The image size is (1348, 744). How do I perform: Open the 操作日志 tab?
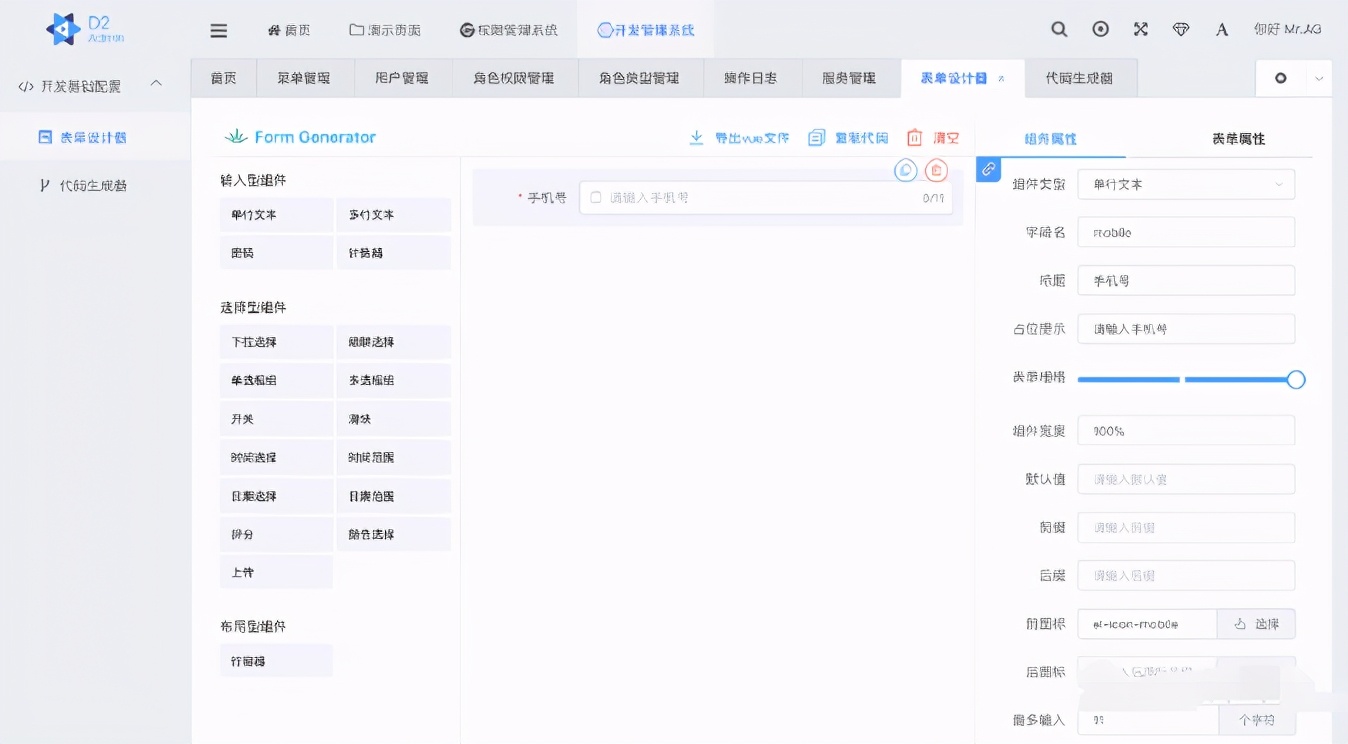pos(751,77)
